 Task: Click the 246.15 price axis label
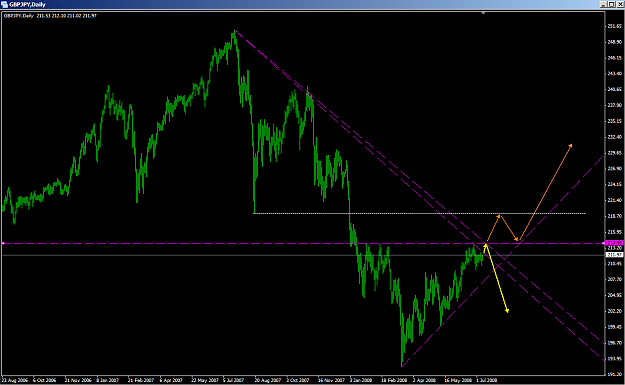pos(614,58)
